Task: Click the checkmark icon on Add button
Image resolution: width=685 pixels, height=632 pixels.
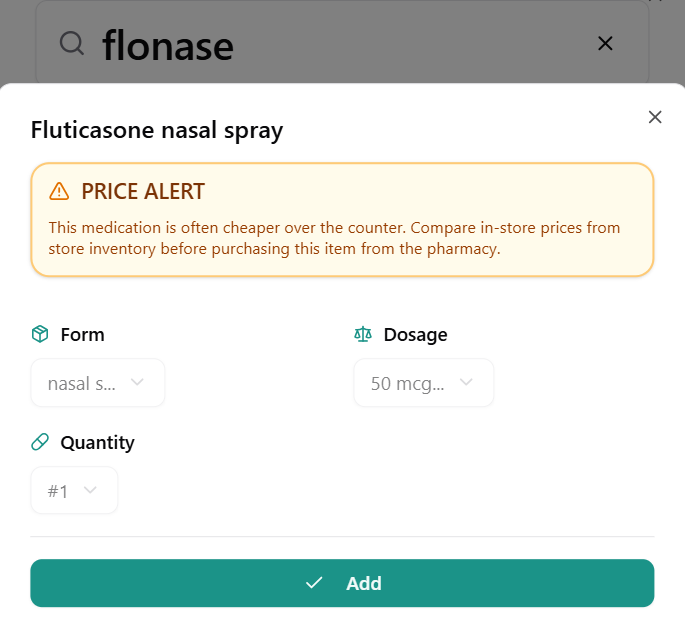Action: tap(314, 583)
